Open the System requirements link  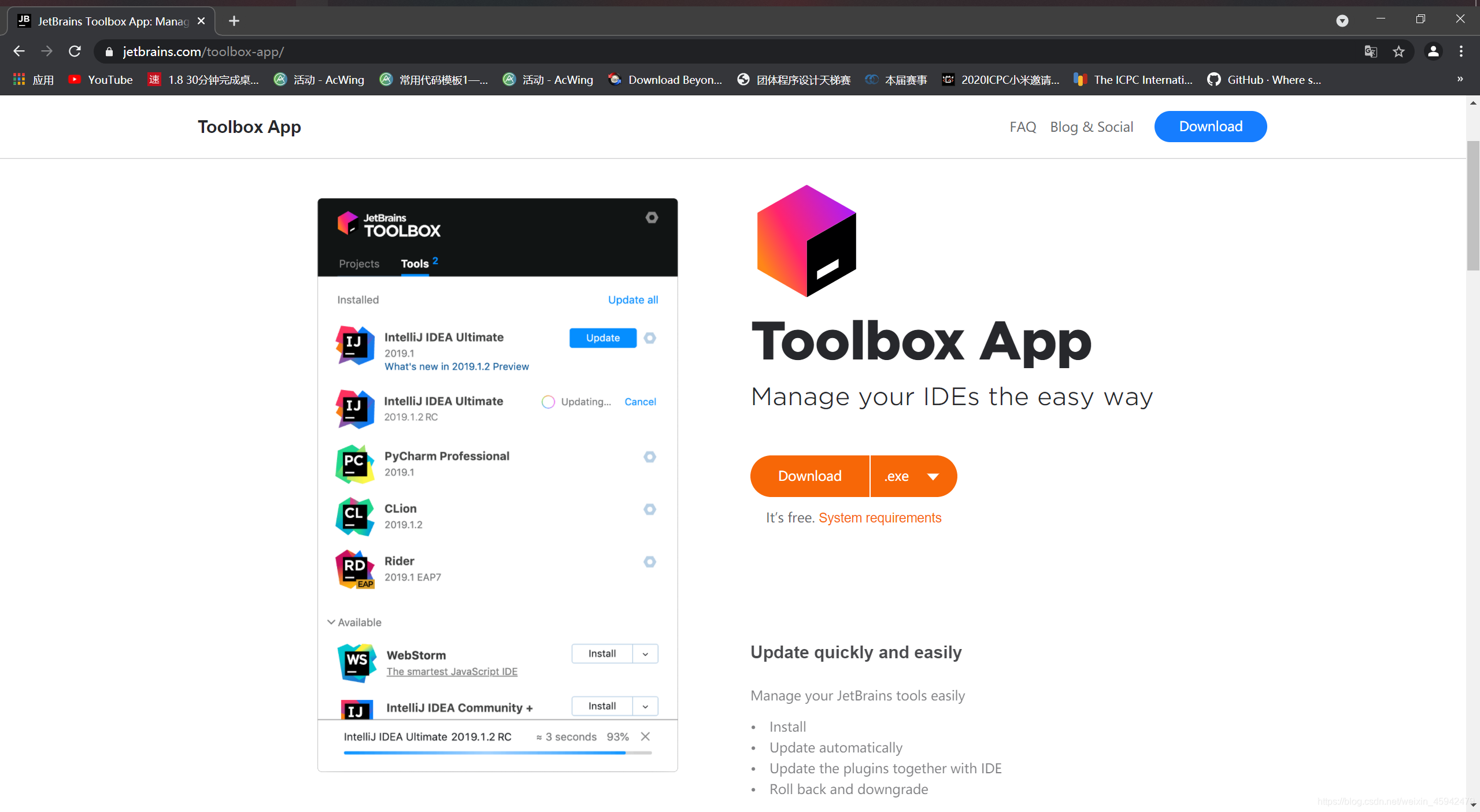pyautogui.click(x=879, y=518)
